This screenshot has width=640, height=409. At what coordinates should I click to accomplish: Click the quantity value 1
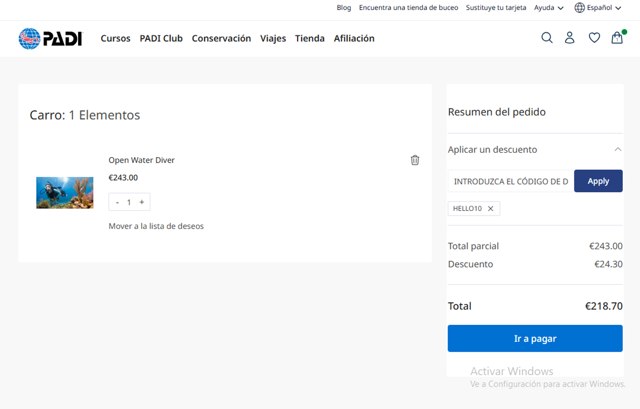click(x=129, y=202)
